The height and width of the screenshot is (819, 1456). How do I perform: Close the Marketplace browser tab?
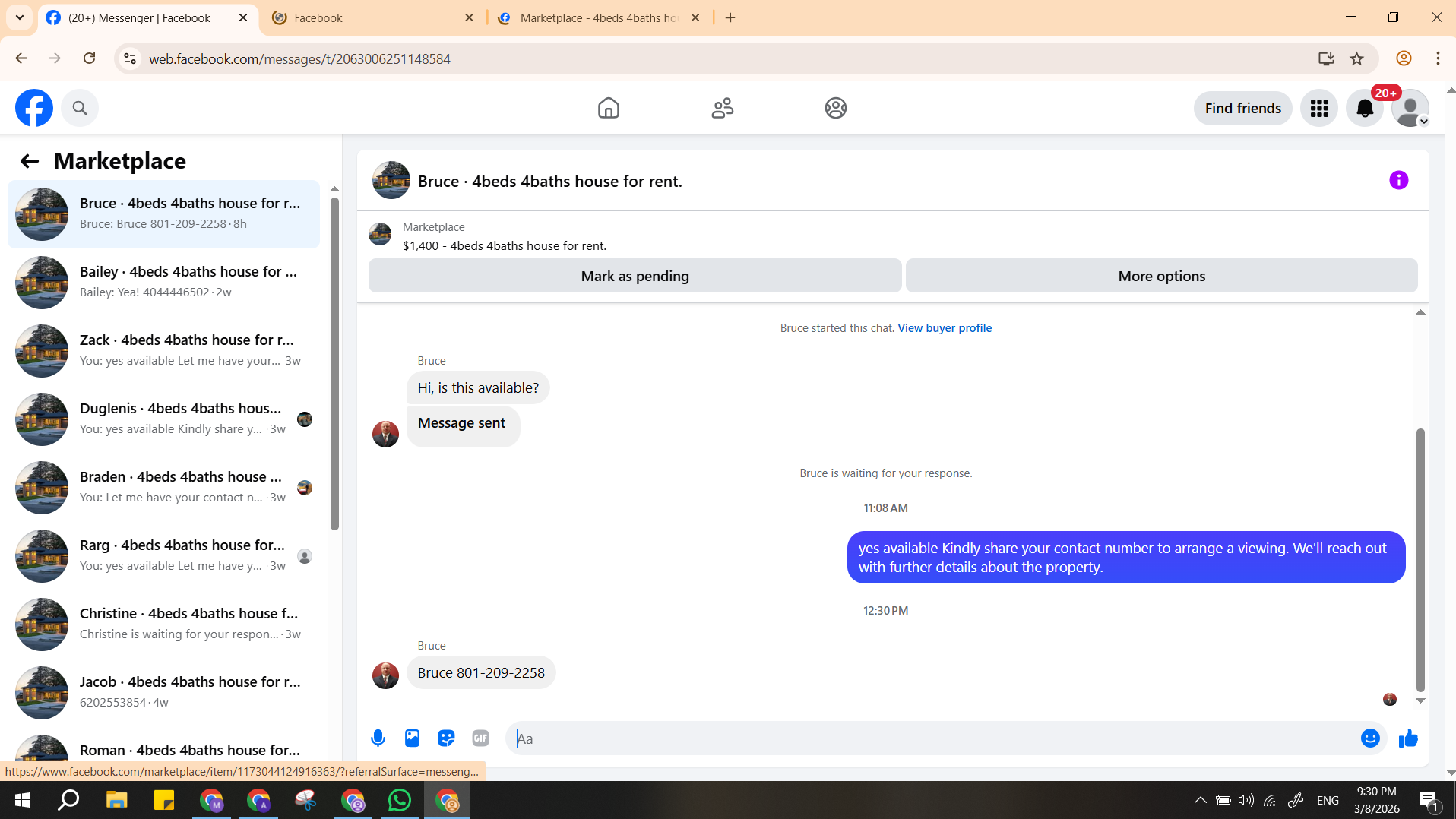coord(695,17)
